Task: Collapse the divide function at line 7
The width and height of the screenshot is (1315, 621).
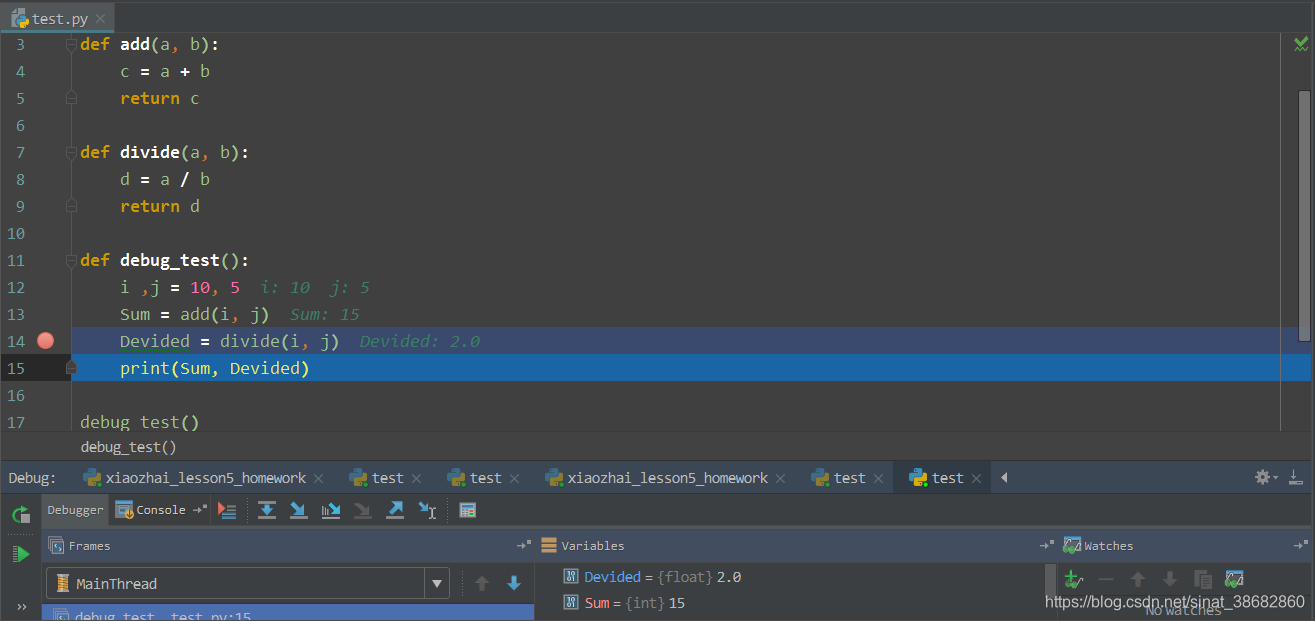Action: tap(70, 153)
